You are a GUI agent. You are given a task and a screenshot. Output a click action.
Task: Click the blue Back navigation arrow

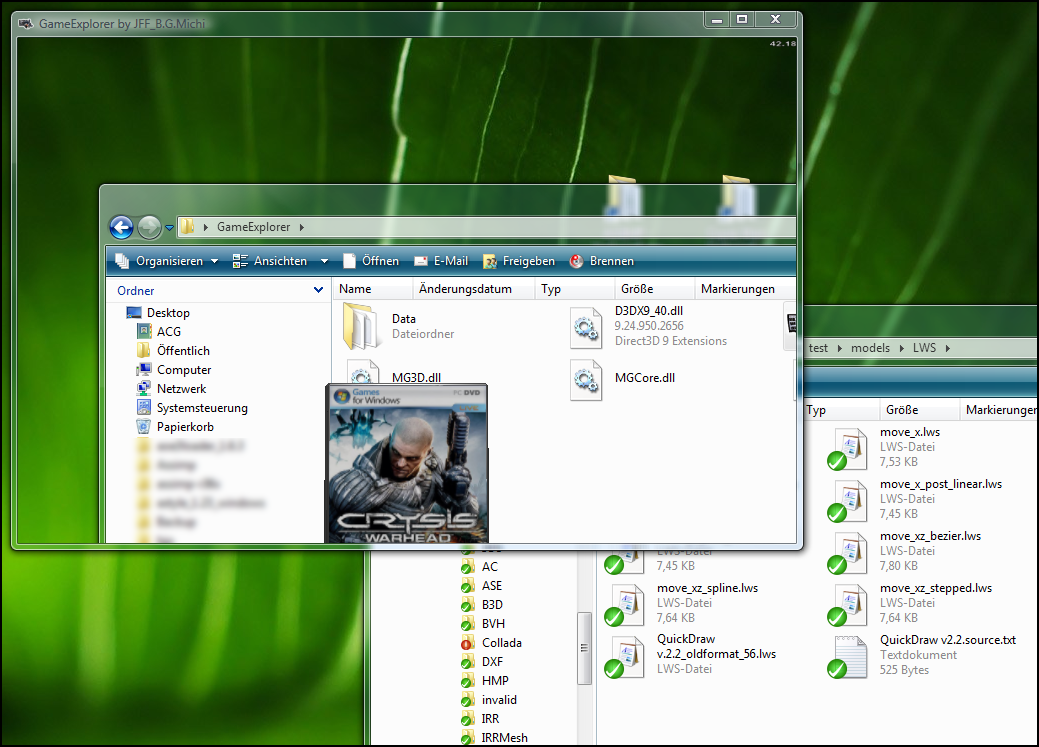click(x=121, y=227)
